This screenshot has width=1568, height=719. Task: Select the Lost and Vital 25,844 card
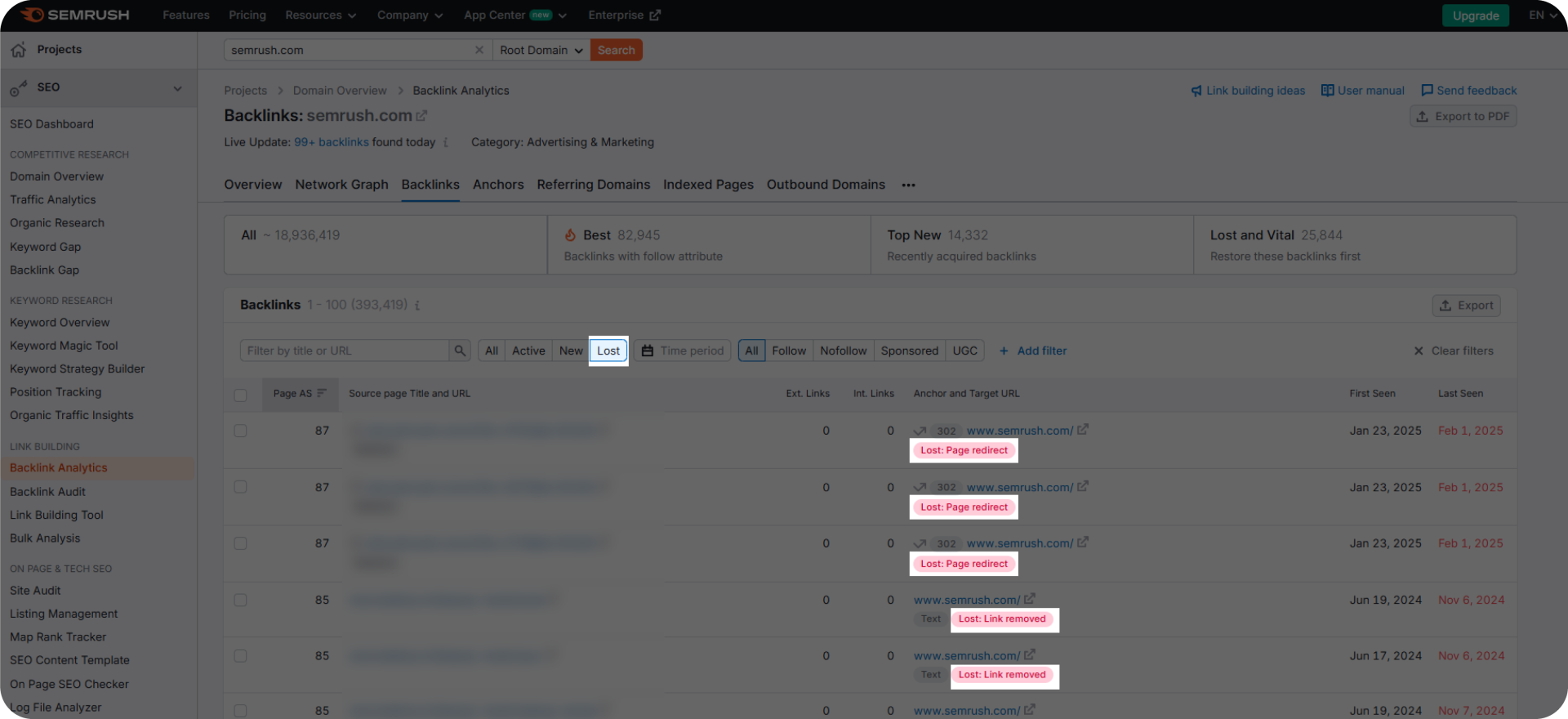tap(1355, 245)
